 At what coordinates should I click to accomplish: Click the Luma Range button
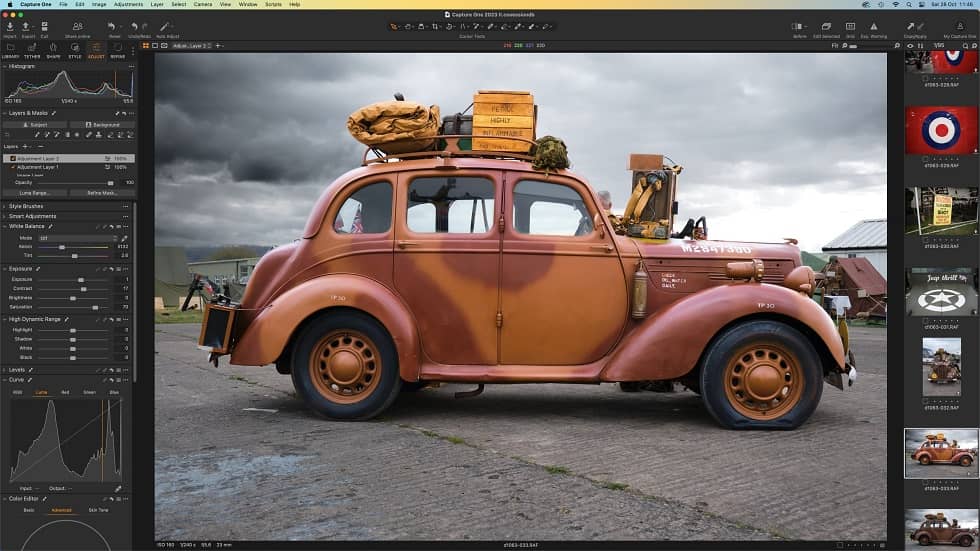(x=35, y=193)
